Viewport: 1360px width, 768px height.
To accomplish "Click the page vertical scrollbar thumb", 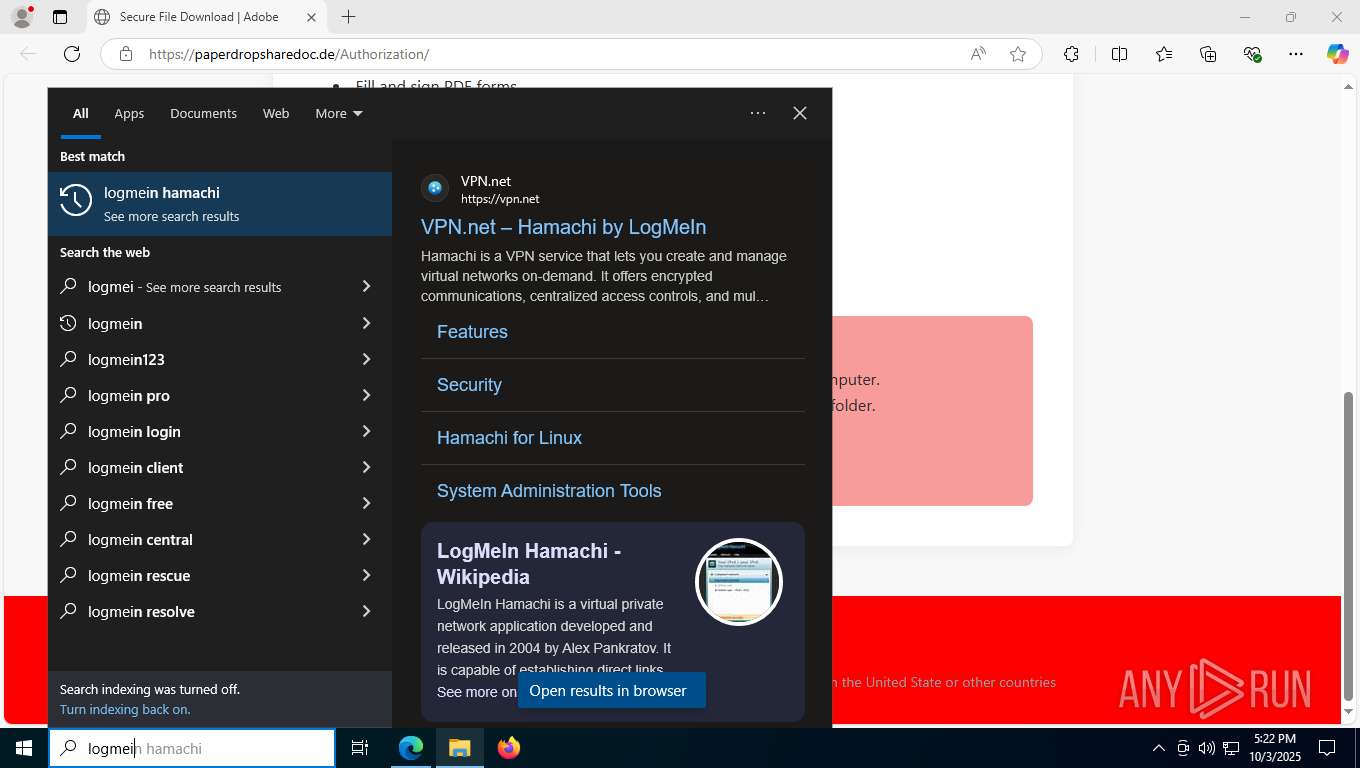I will click(x=1349, y=546).
